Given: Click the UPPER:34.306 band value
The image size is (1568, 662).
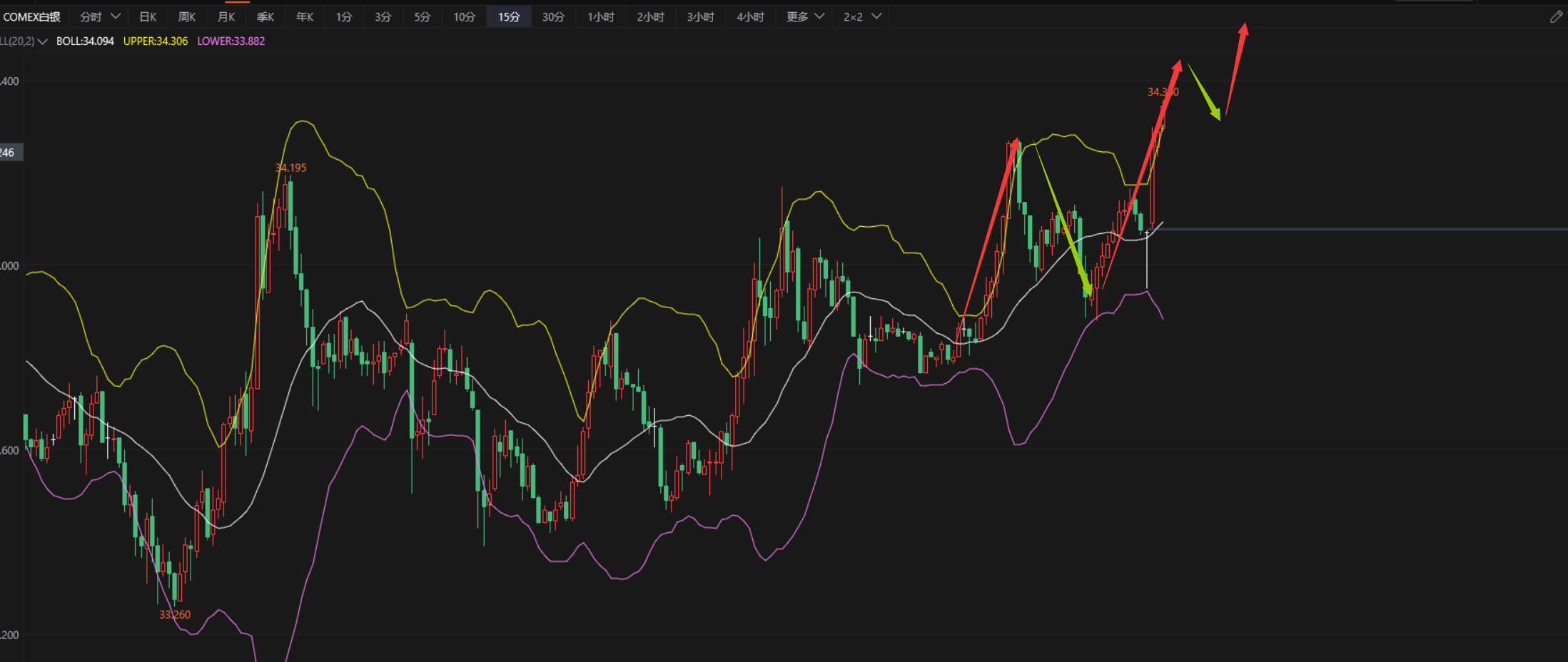Looking at the screenshot, I should coord(156,41).
